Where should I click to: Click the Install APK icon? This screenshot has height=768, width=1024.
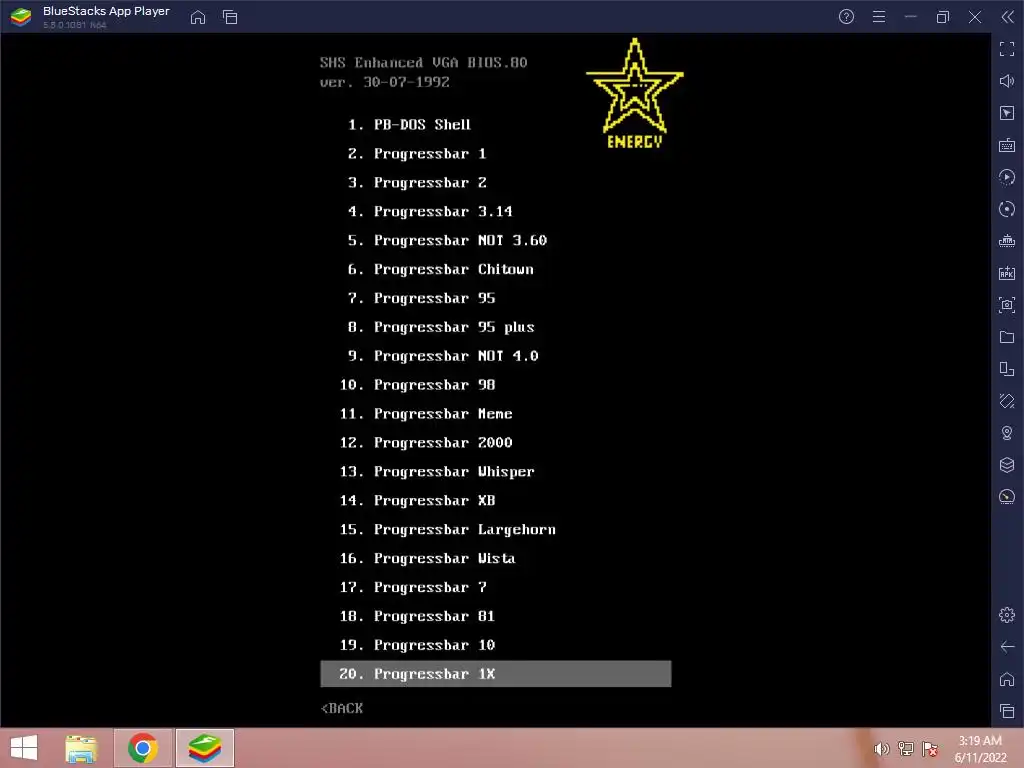[1007, 273]
